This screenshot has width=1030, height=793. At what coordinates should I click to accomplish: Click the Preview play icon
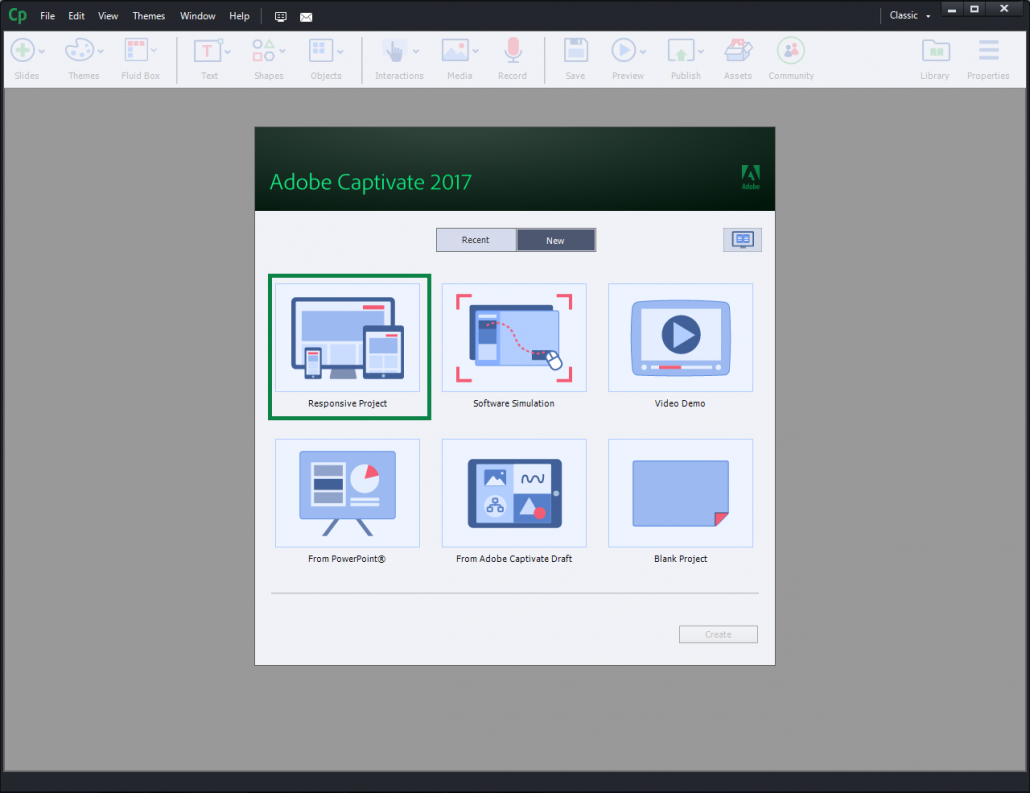click(623, 51)
